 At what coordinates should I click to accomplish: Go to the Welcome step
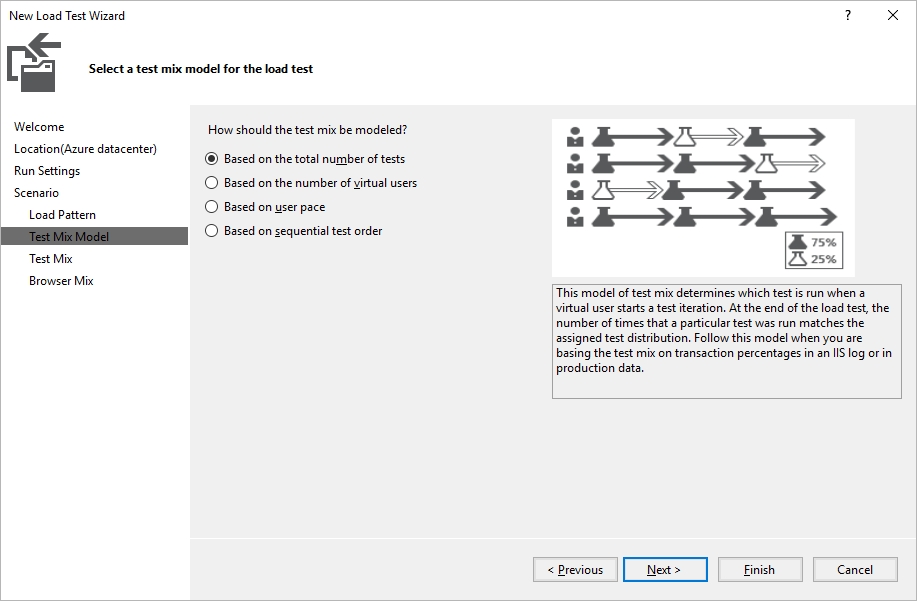coord(39,127)
